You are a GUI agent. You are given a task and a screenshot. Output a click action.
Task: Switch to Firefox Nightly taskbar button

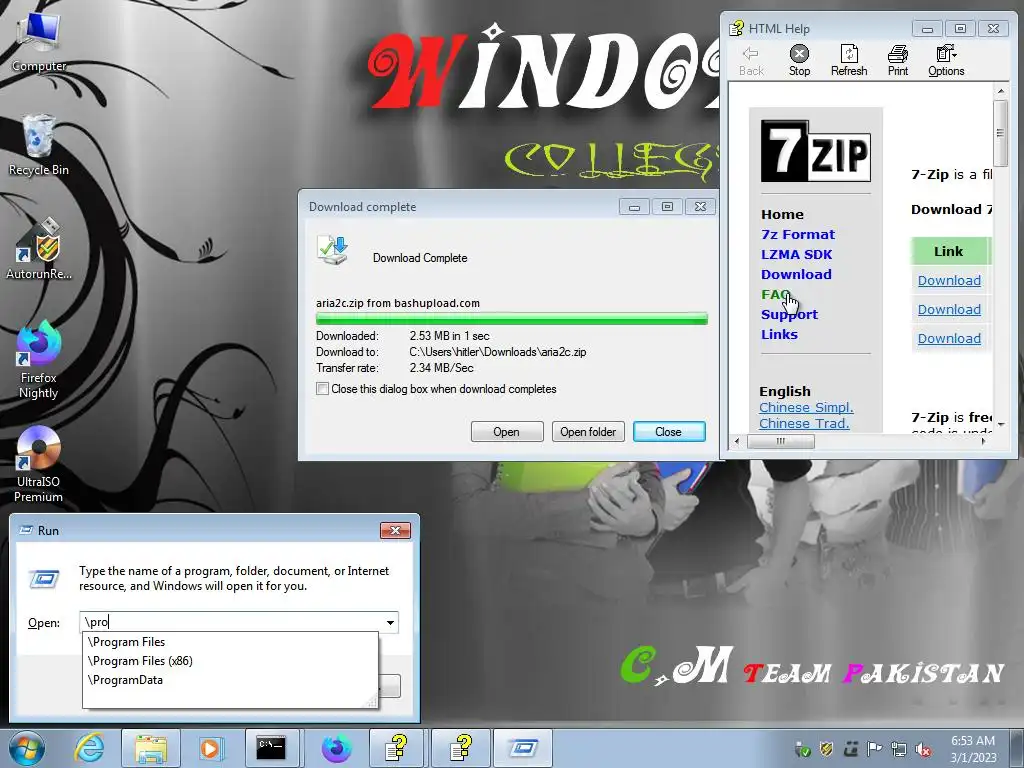336,748
